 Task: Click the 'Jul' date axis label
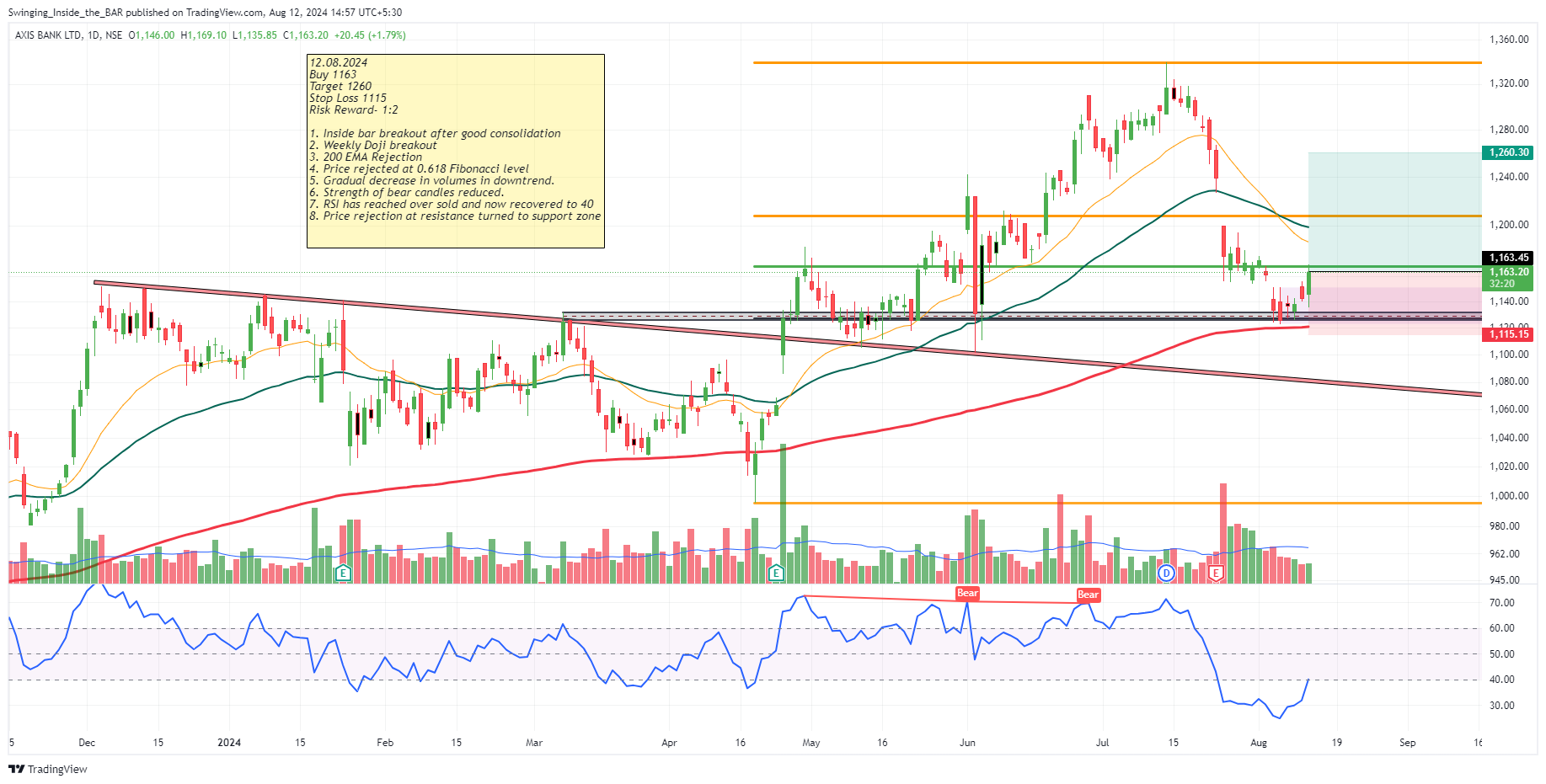pyautogui.click(x=1102, y=743)
